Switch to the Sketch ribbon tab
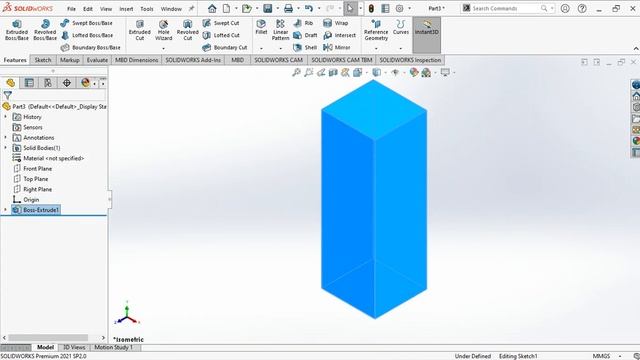The image size is (640, 360). [x=43, y=60]
